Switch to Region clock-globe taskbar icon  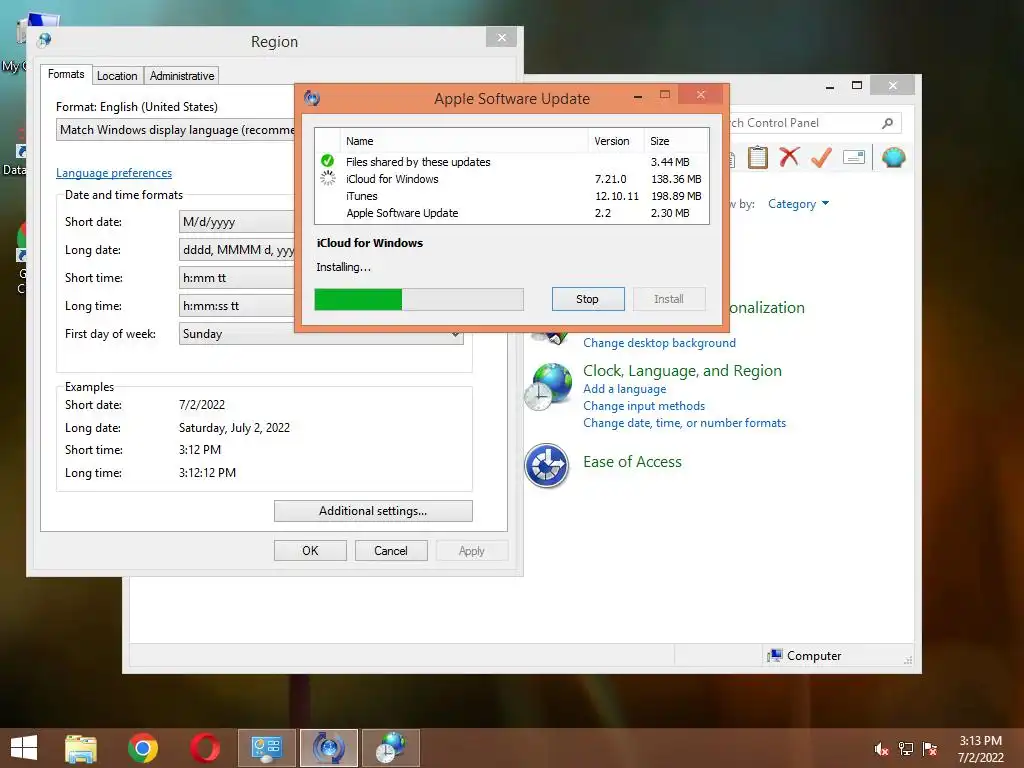391,748
